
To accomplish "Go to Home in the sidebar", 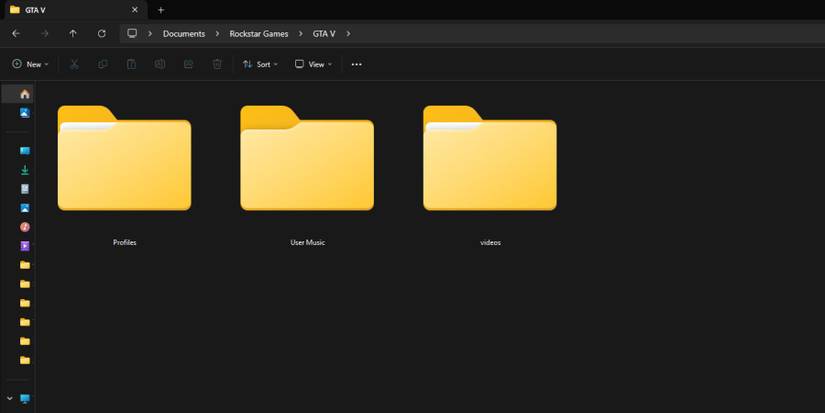I will point(25,94).
